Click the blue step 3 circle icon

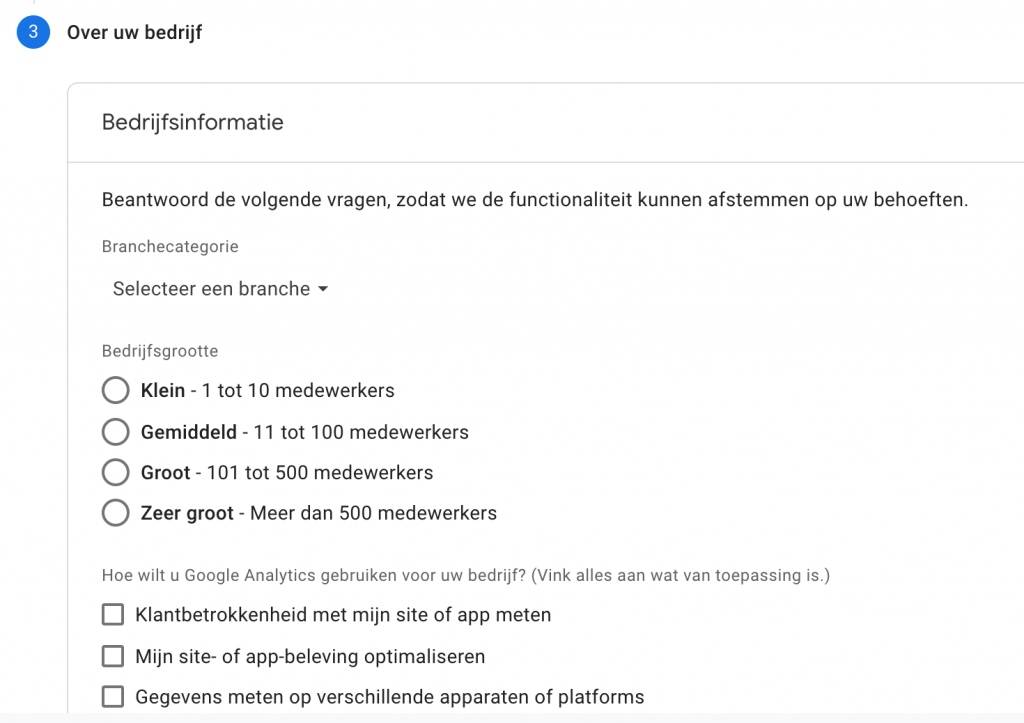point(33,32)
